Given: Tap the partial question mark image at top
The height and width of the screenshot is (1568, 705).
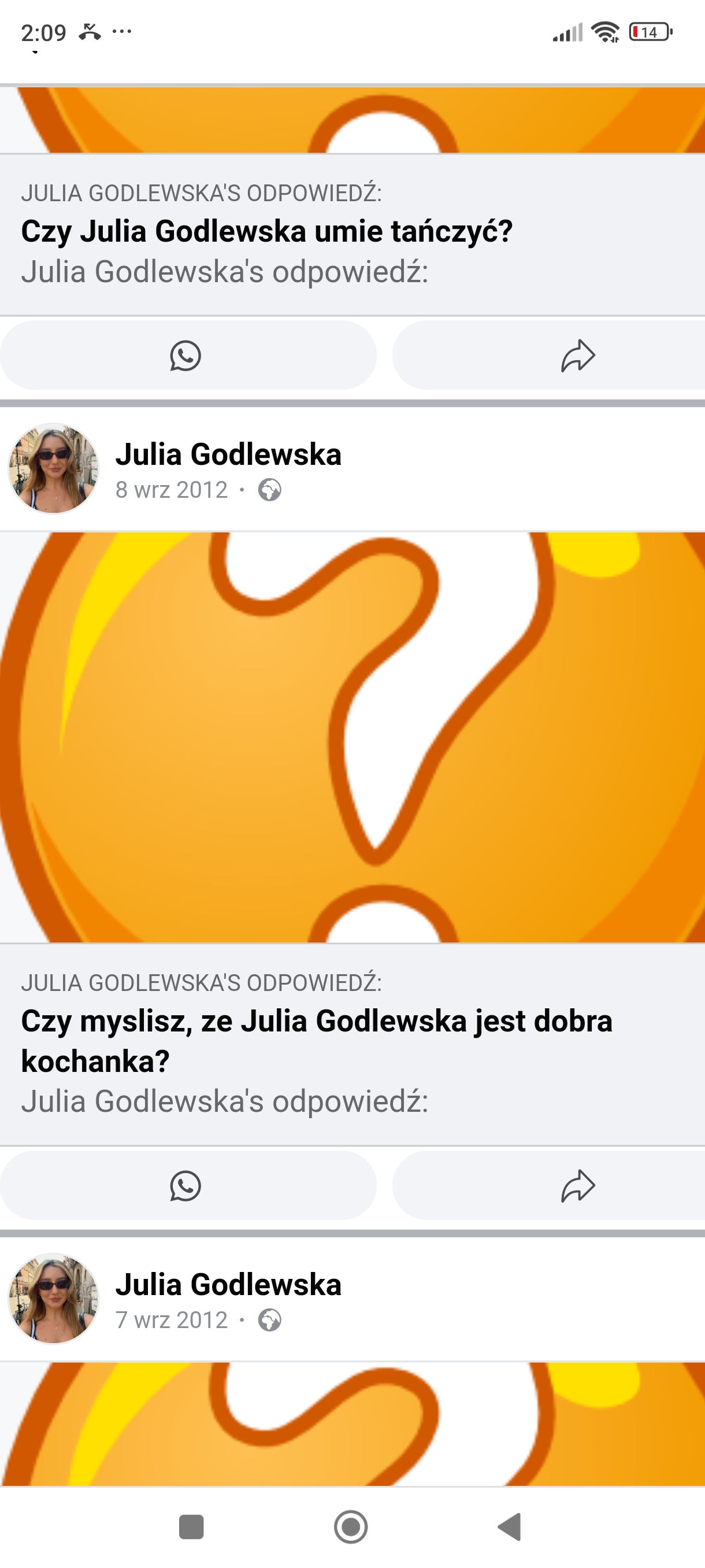Looking at the screenshot, I should (x=352, y=120).
